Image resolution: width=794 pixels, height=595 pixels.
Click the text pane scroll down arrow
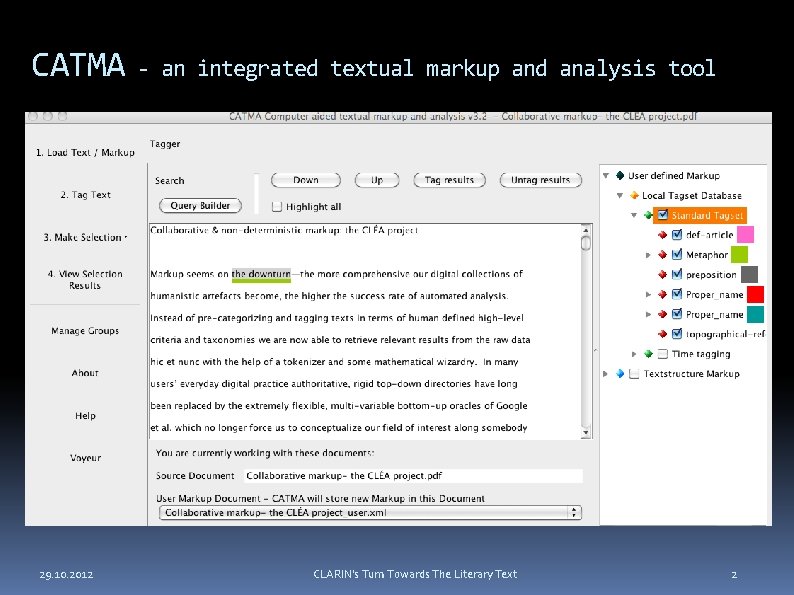pyautogui.click(x=586, y=432)
